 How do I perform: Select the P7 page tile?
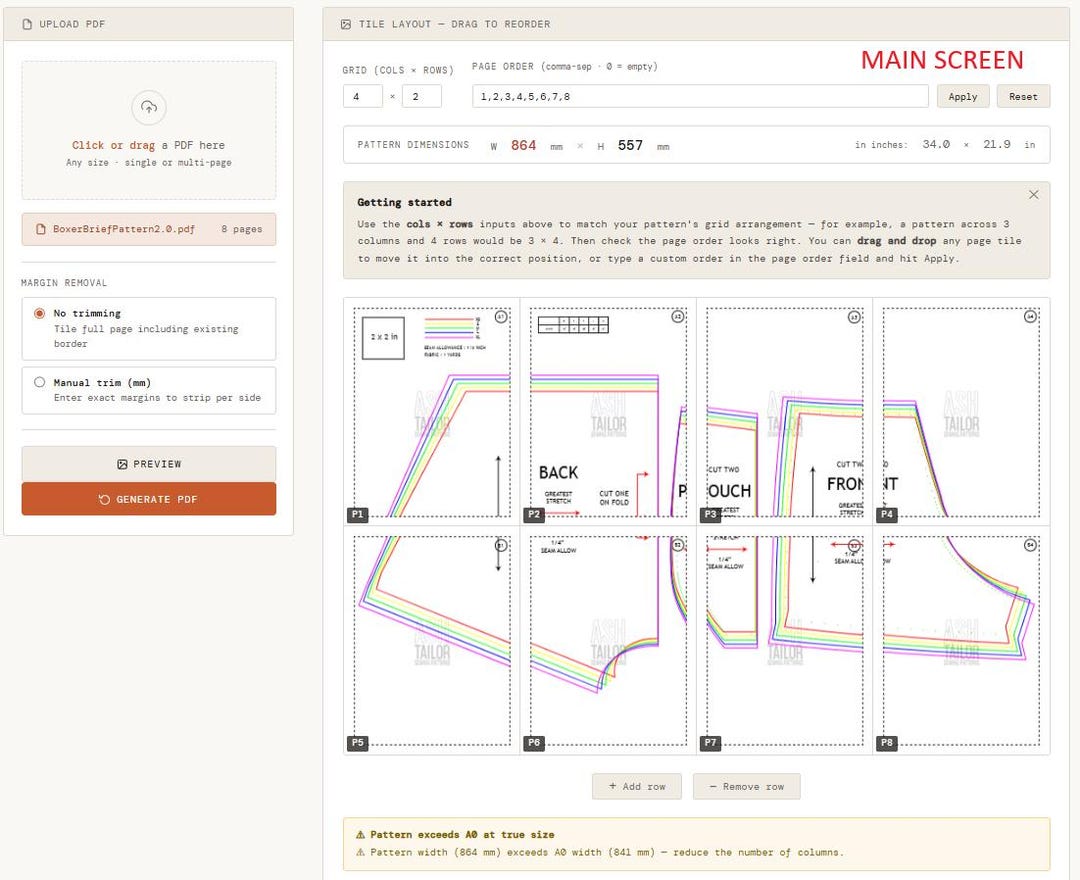pyautogui.click(x=785, y=640)
